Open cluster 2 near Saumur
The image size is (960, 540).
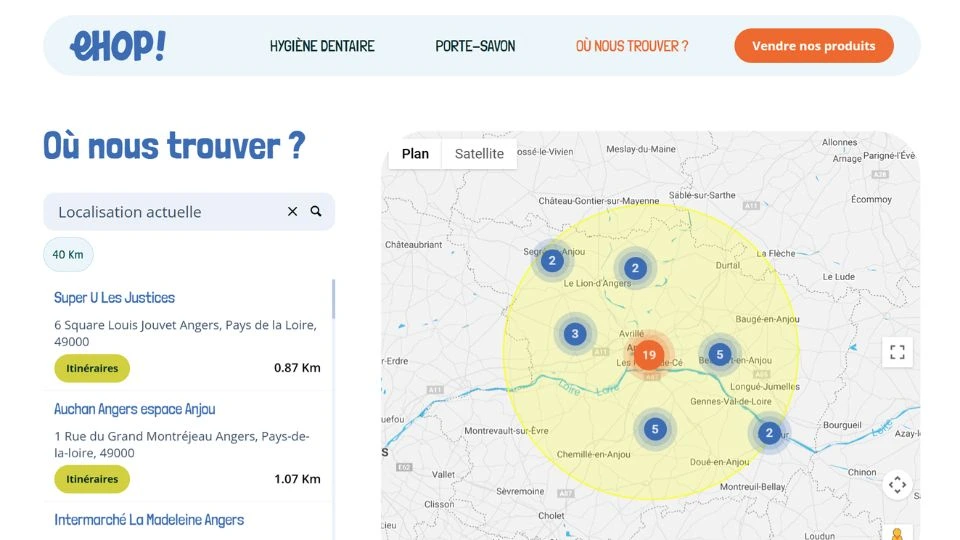[x=769, y=433]
